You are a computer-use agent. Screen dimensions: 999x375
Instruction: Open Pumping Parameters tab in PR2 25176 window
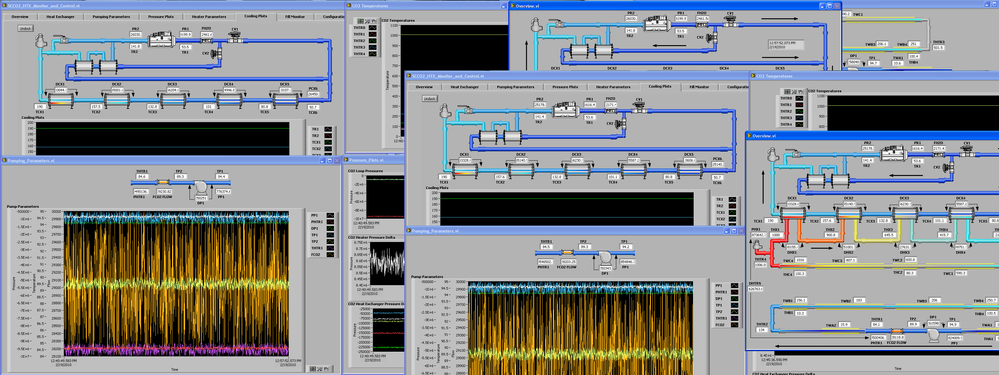[x=516, y=86]
